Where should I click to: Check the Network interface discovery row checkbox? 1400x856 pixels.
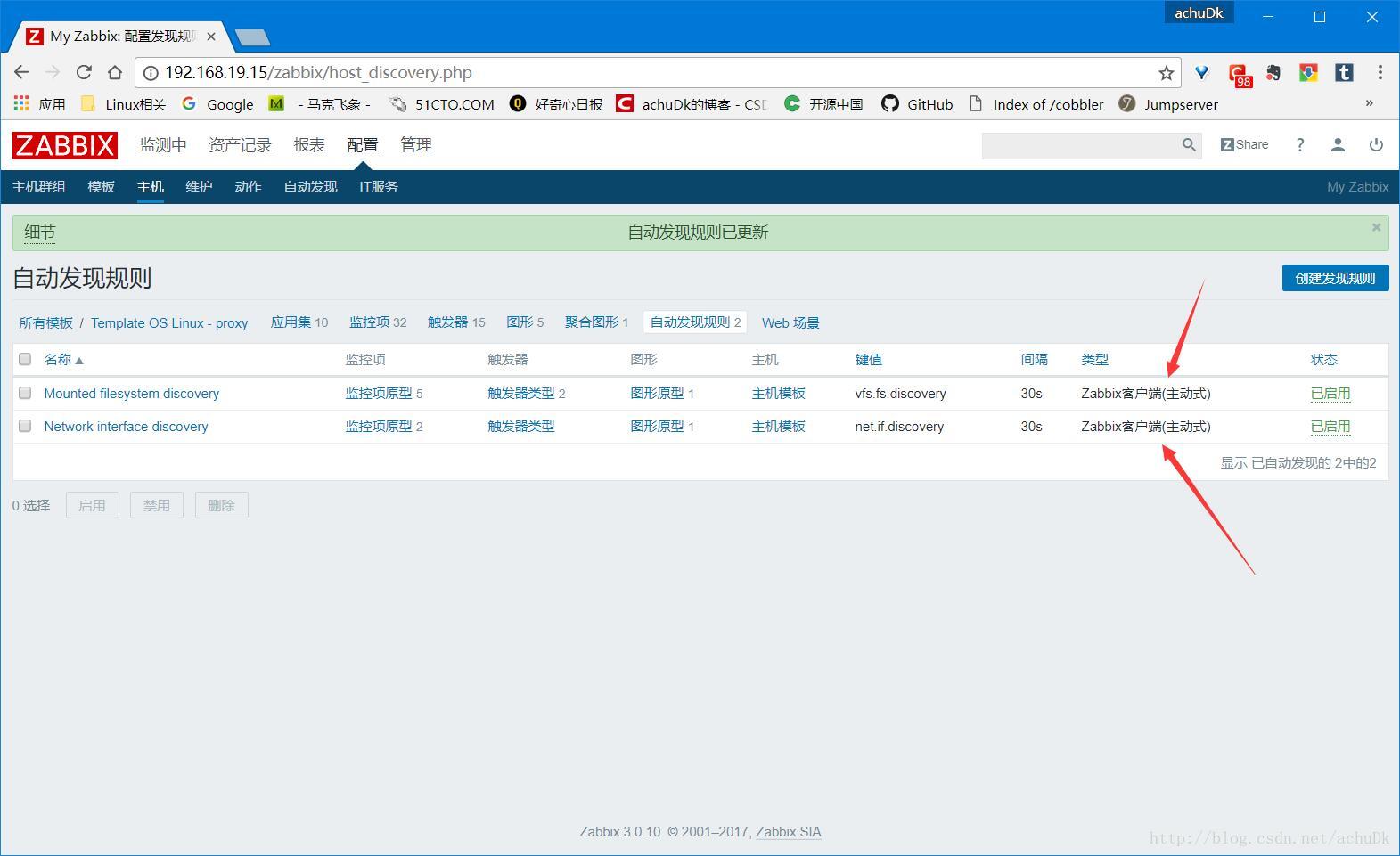click(x=25, y=426)
